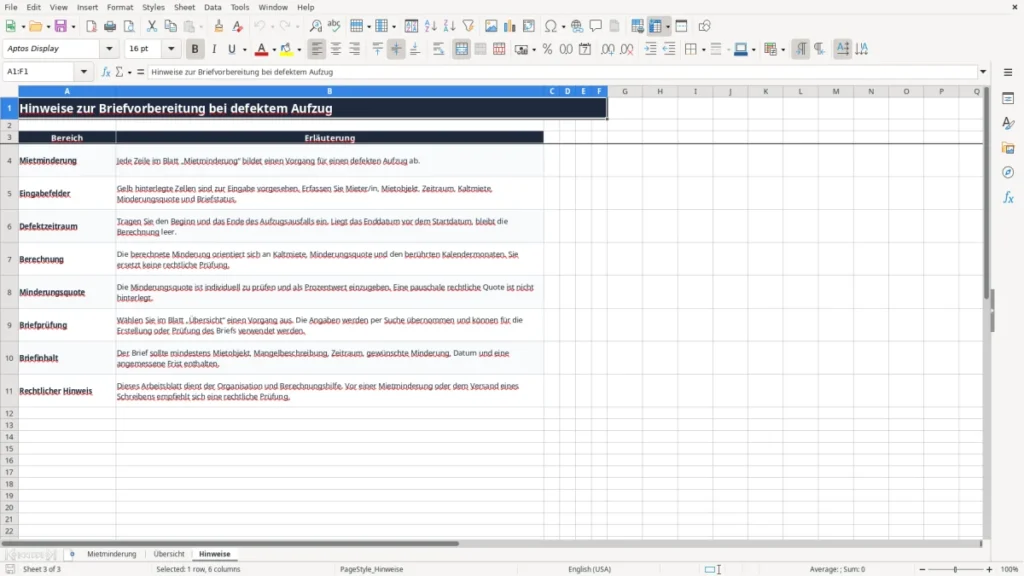Insert a hyperlink
Image resolution: width=1024 pixels, height=576 pixels.
click(x=577, y=26)
